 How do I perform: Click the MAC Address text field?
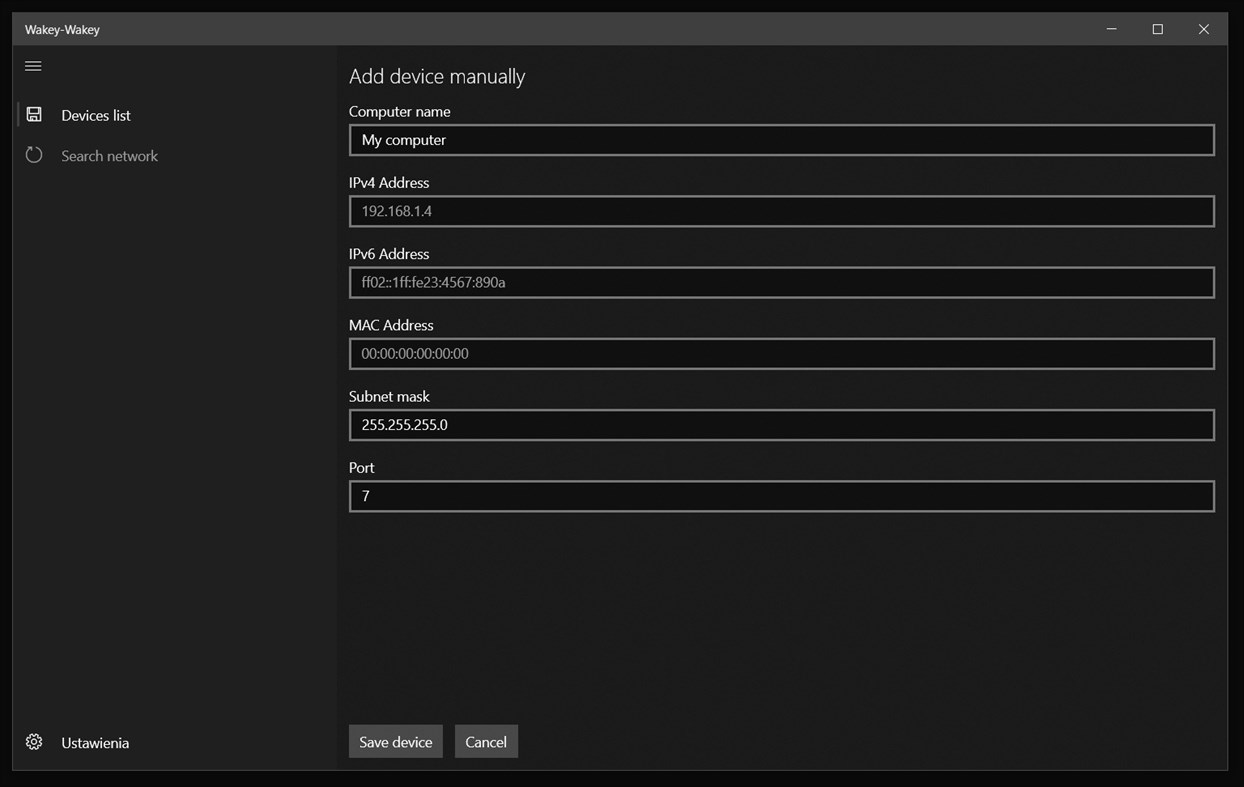pos(781,353)
